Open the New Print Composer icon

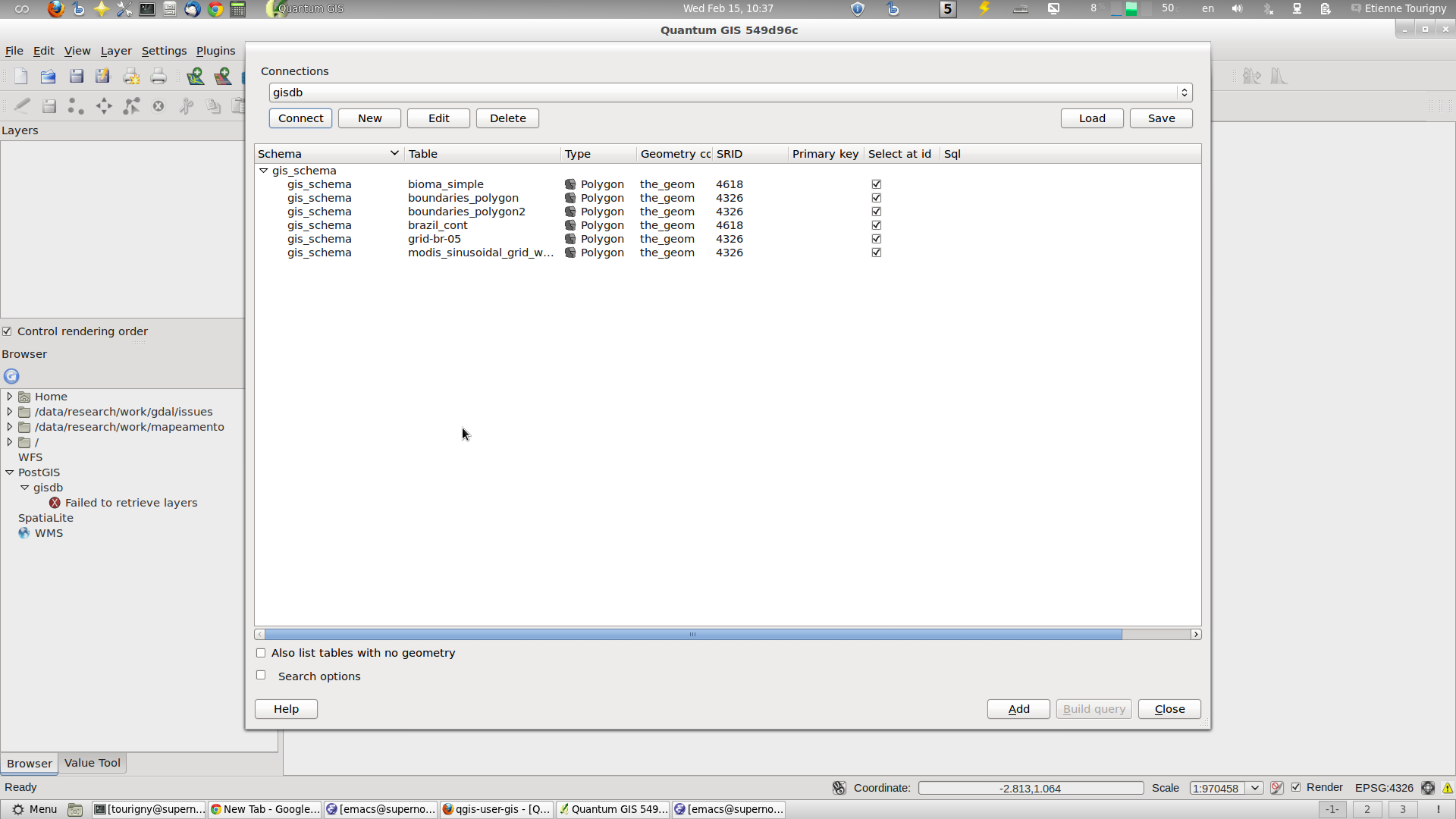[131, 76]
